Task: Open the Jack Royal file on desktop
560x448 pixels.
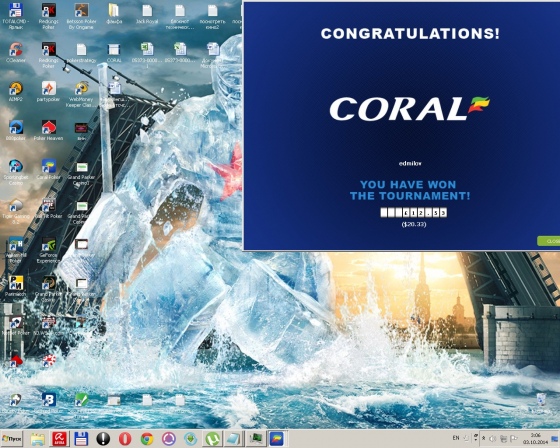Action: 147,14
